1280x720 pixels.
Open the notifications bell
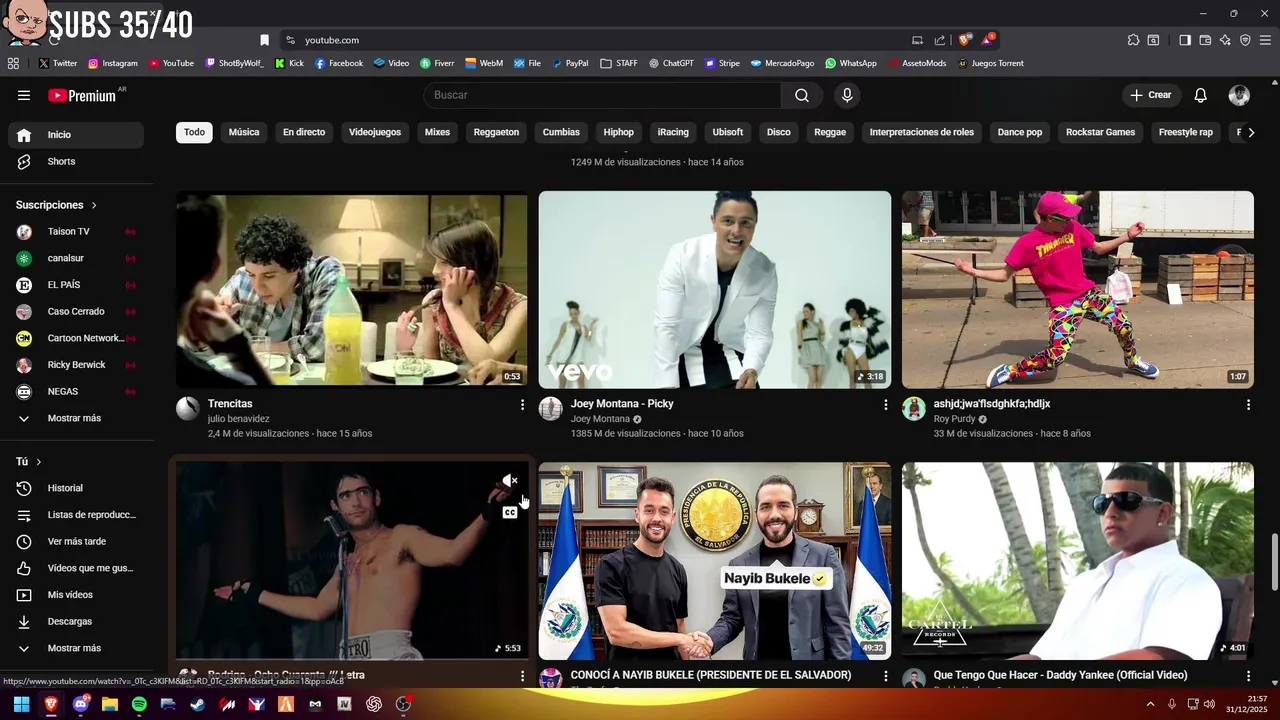coord(1201,95)
